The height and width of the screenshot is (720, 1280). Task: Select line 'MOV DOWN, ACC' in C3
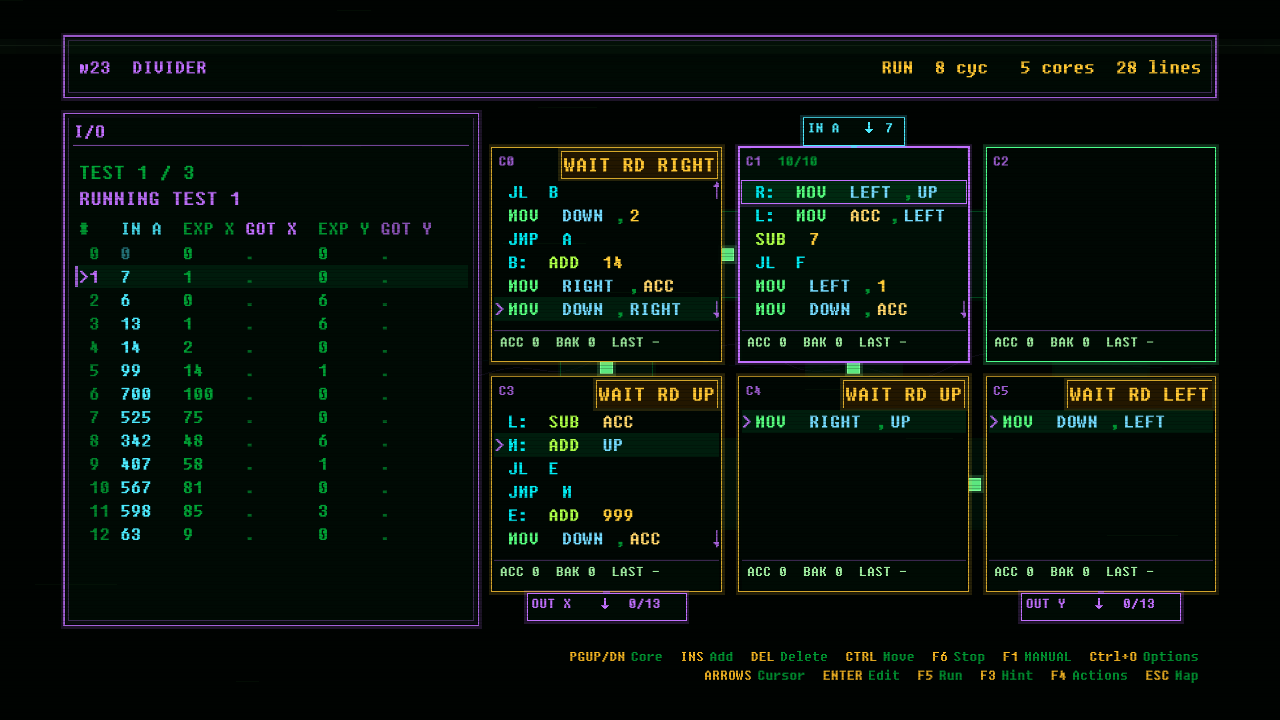pyautogui.click(x=606, y=539)
